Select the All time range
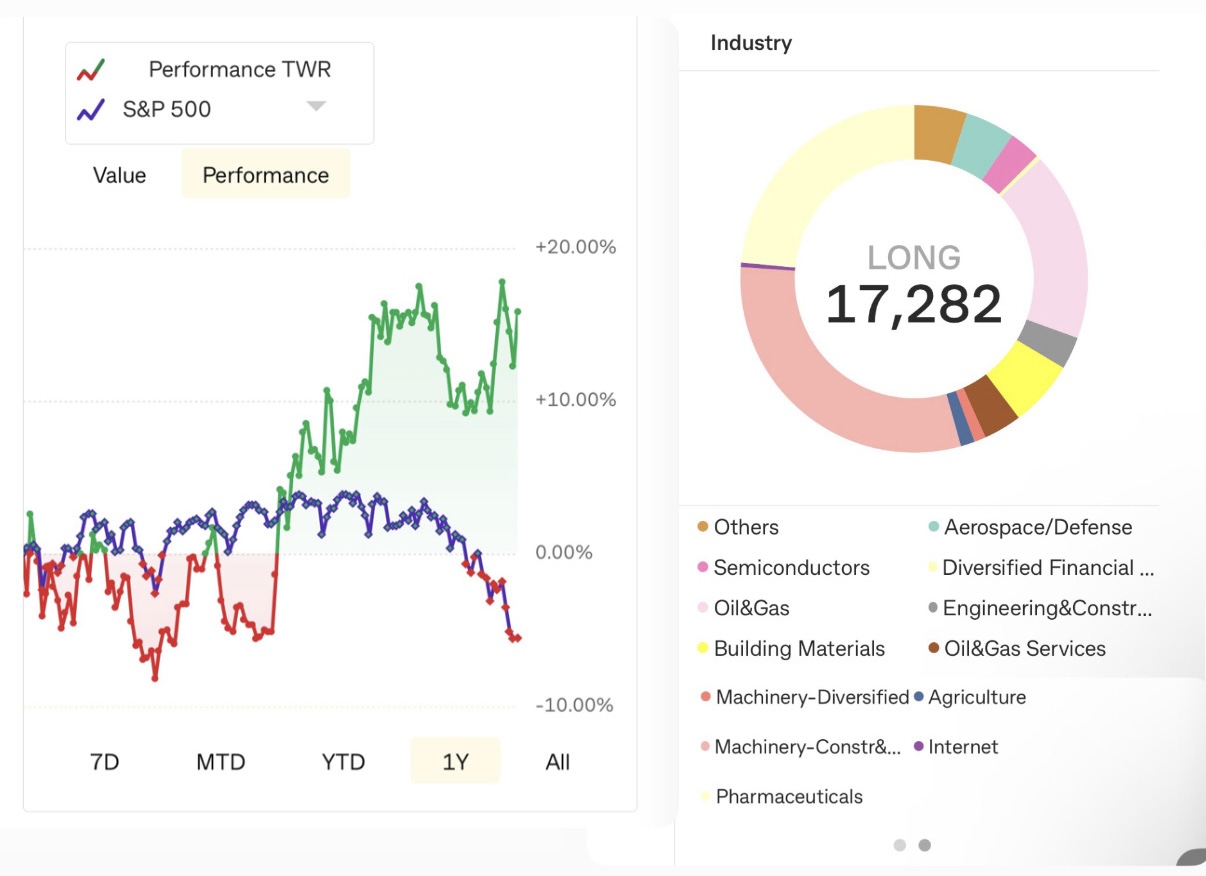 pyautogui.click(x=557, y=762)
